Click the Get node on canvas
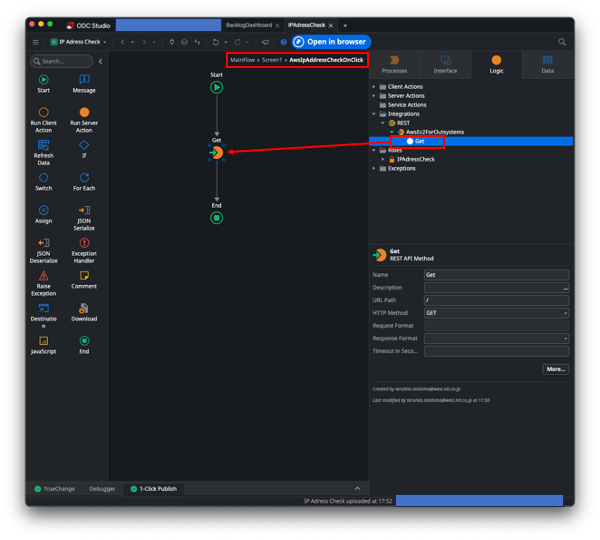 click(x=217, y=153)
